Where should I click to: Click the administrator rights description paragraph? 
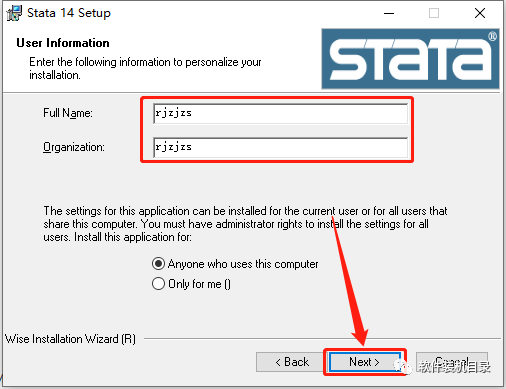coord(245,224)
